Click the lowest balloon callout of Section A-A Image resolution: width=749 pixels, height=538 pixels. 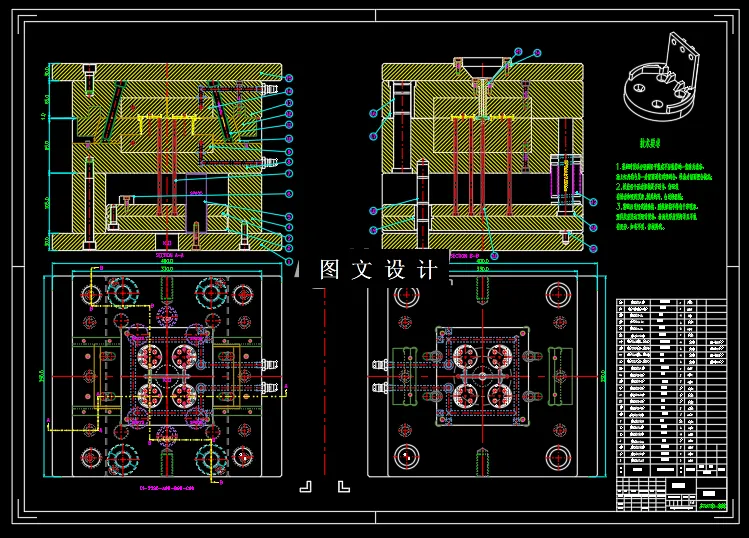[x=289, y=261]
